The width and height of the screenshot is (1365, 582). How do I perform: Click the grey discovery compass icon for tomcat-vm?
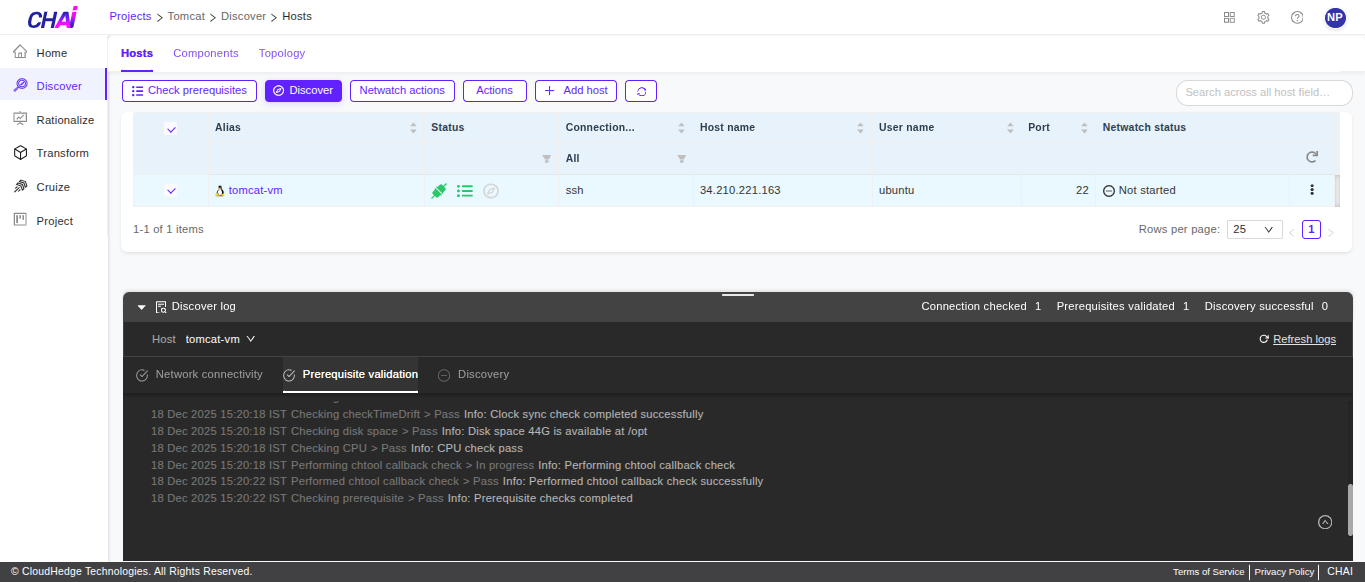(491, 190)
